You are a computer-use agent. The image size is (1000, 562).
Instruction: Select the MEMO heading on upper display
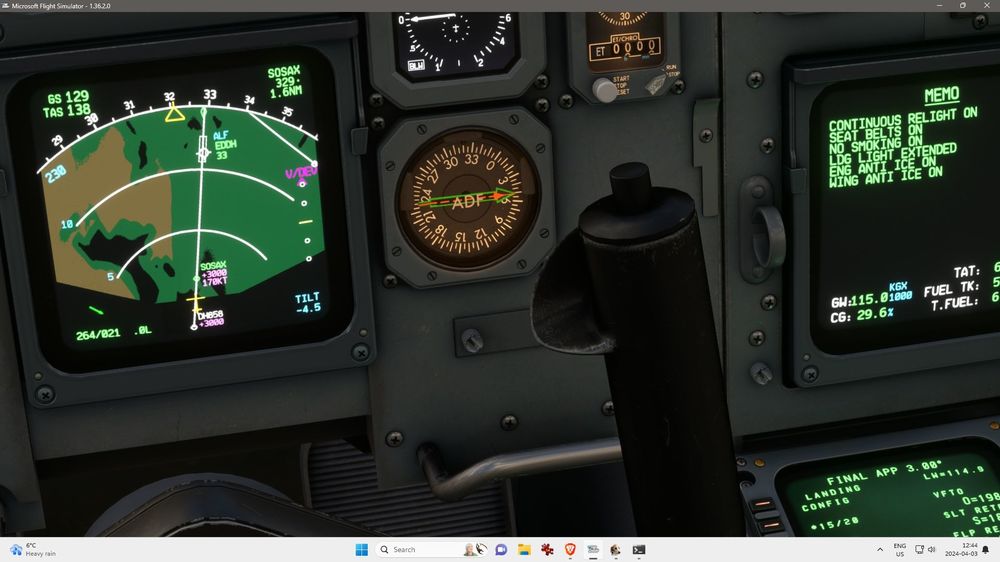pos(941,95)
